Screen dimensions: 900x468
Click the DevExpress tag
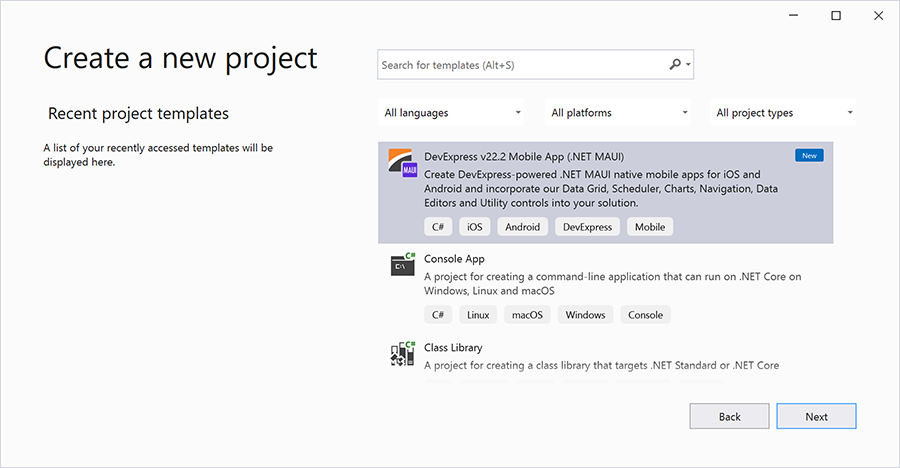click(x=587, y=227)
